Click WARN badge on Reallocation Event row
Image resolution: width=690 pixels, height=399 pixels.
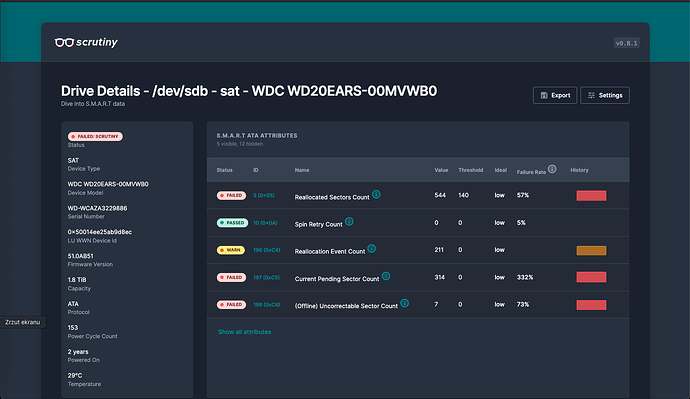231,250
